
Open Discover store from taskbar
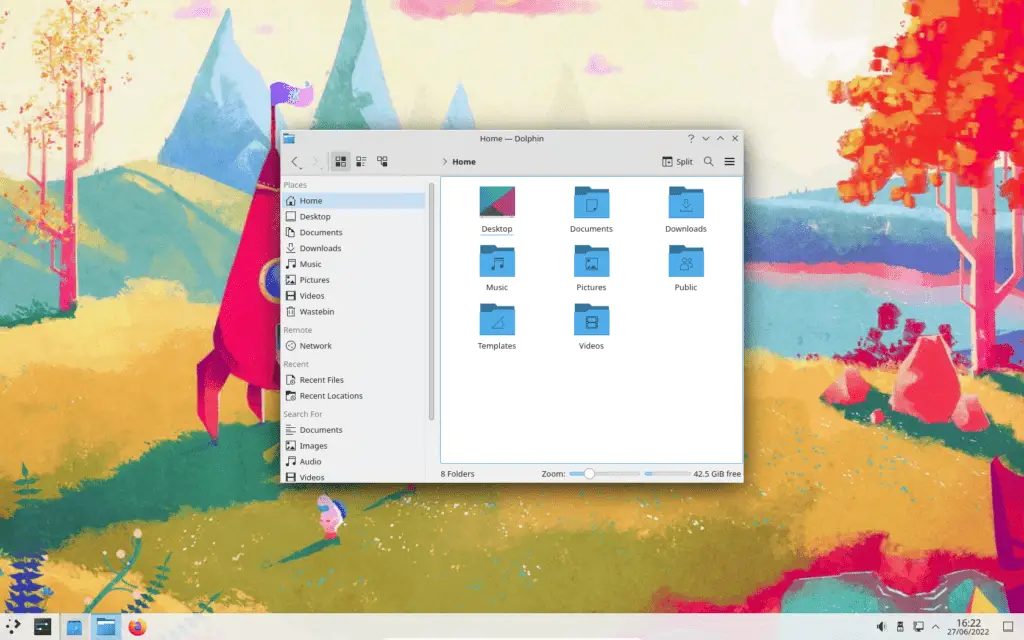(74, 627)
